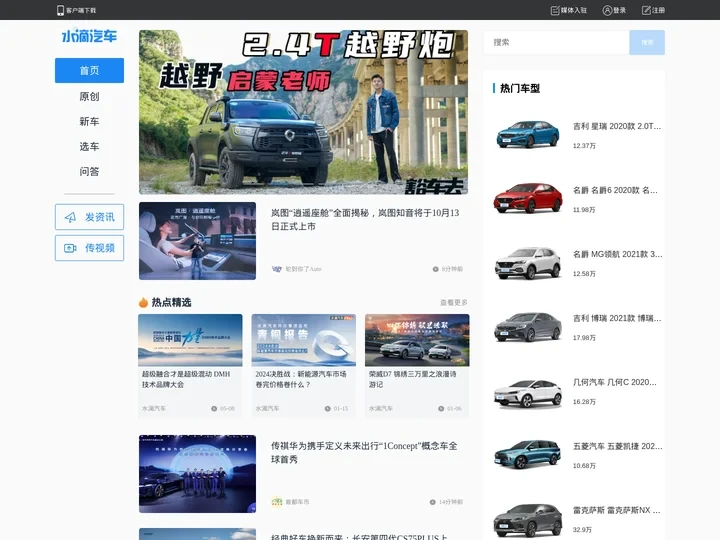The width and height of the screenshot is (720, 540).
Task: Open the 新车 menu item
Action: (x=89, y=122)
